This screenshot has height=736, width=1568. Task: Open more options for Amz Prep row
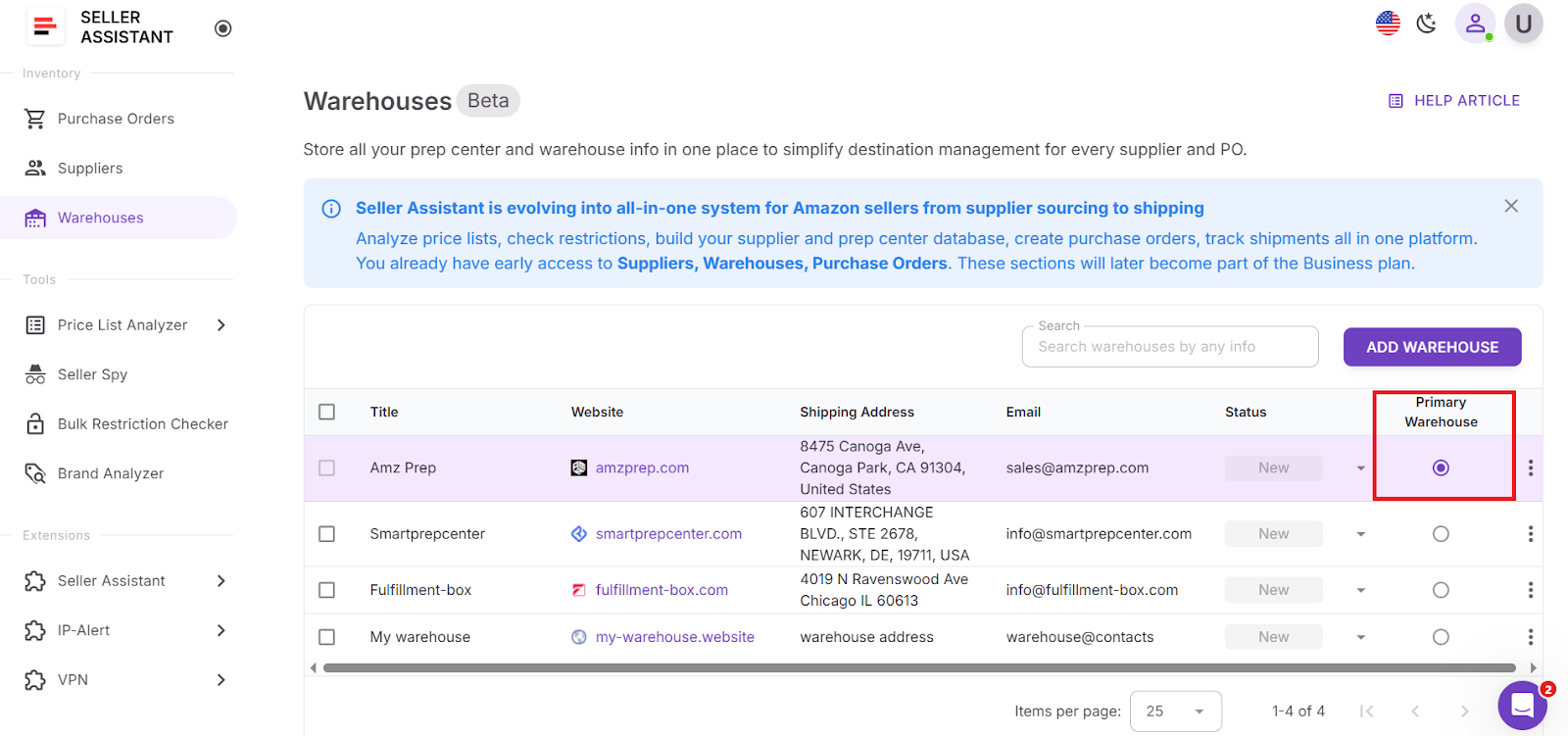coord(1530,468)
